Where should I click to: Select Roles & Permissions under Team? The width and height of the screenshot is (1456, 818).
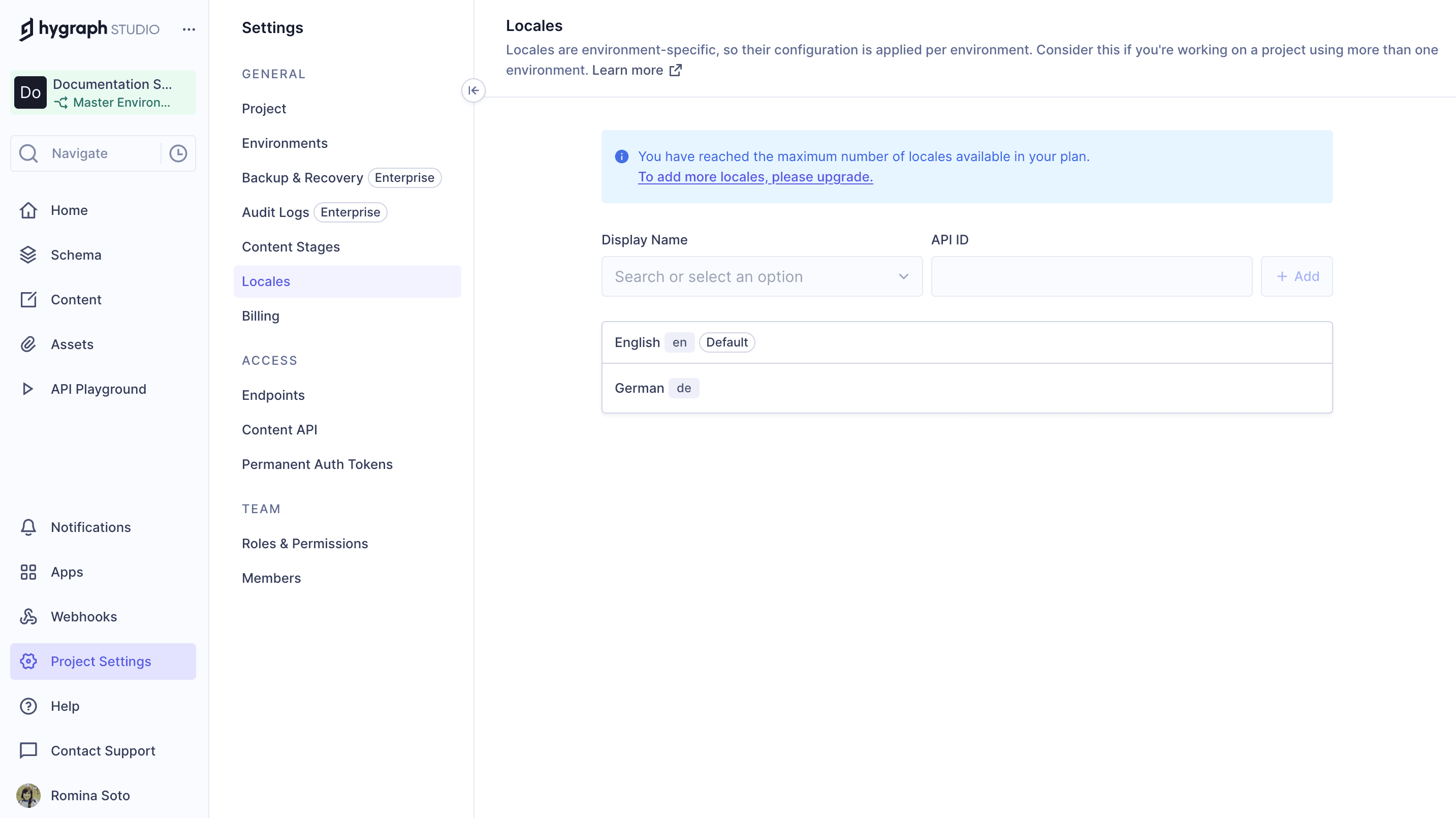click(305, 543)
